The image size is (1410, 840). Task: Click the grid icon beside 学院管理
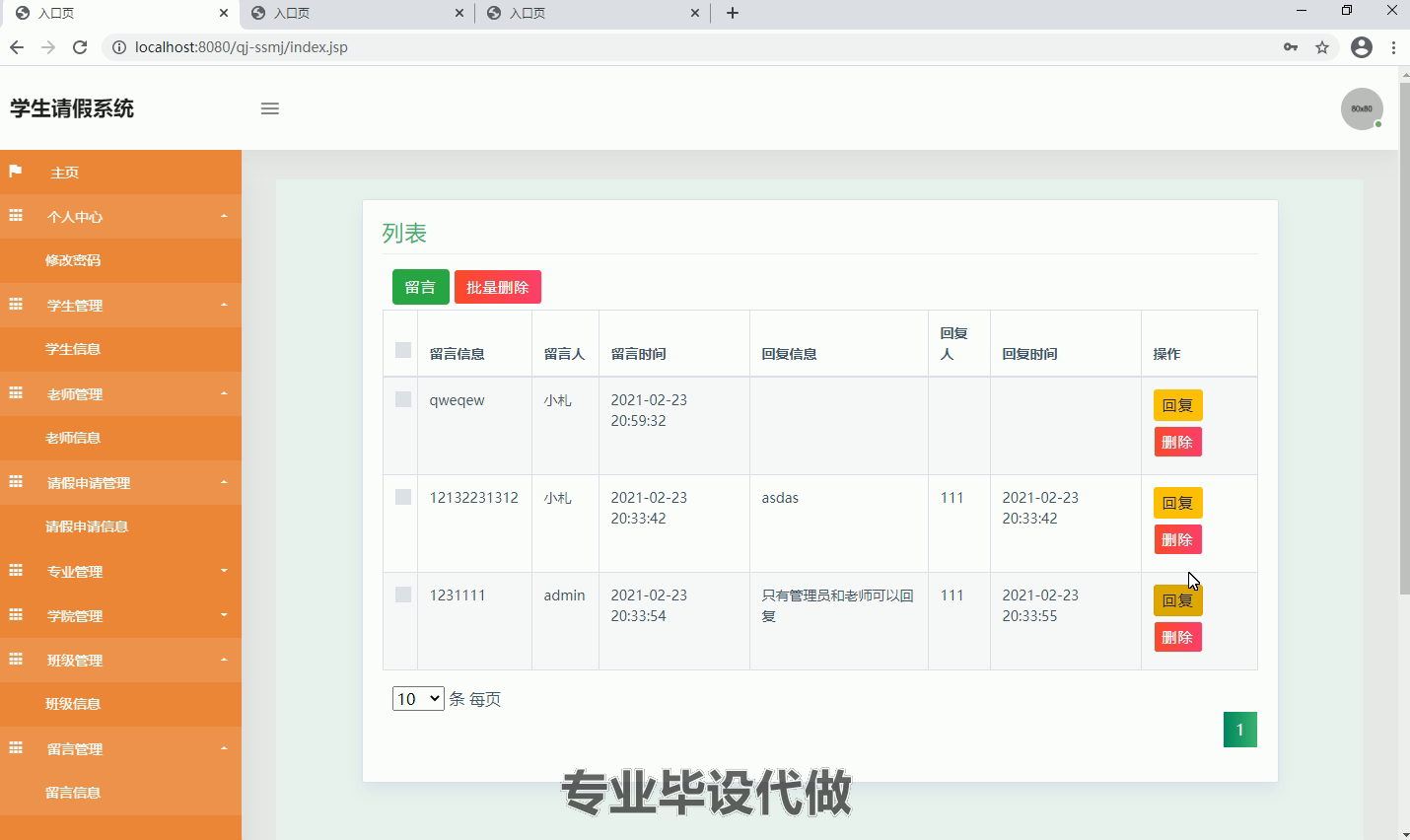tap(16, 615)
